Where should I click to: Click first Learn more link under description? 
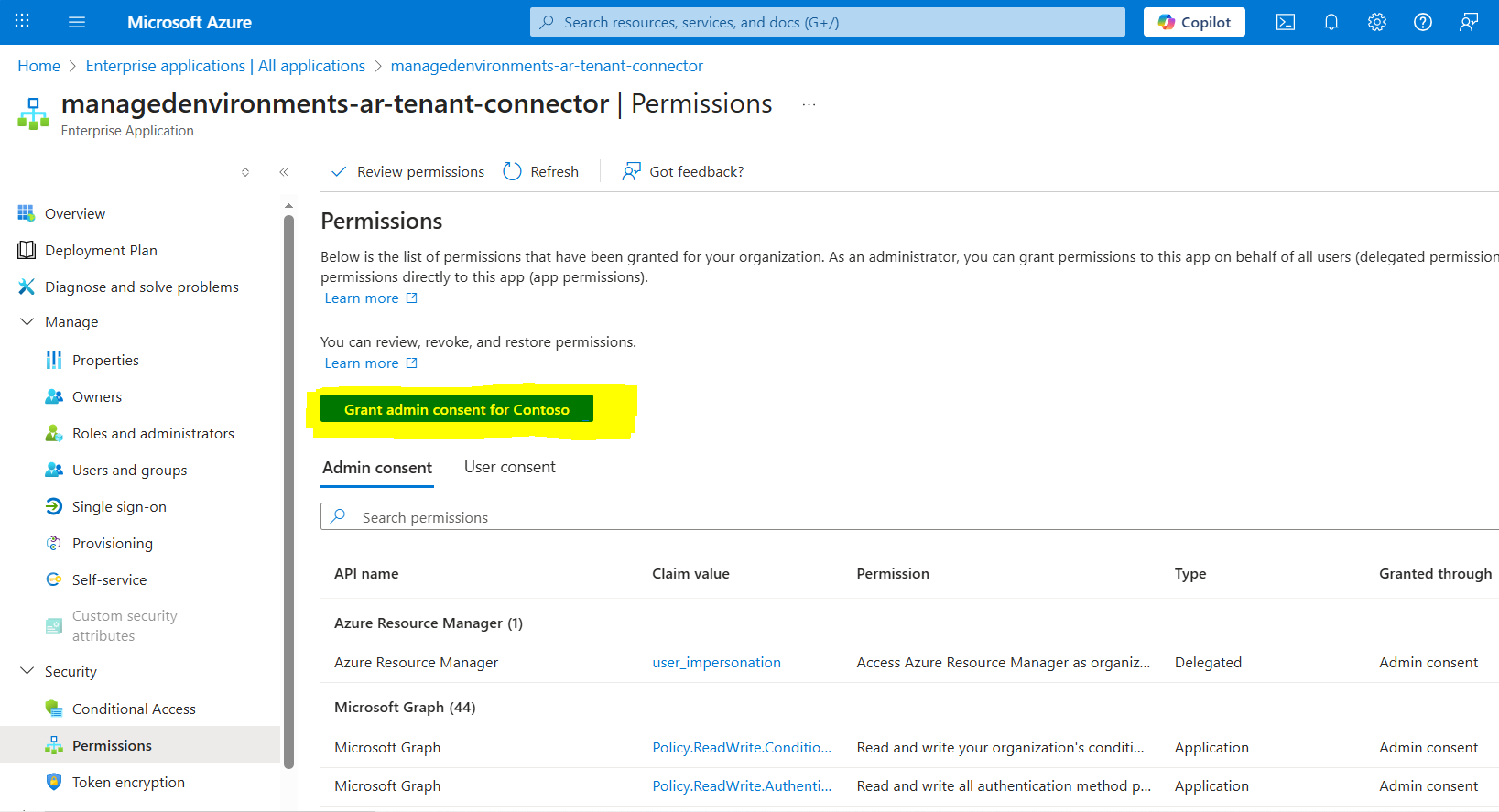pyautogui.click(x=371, y=298)
